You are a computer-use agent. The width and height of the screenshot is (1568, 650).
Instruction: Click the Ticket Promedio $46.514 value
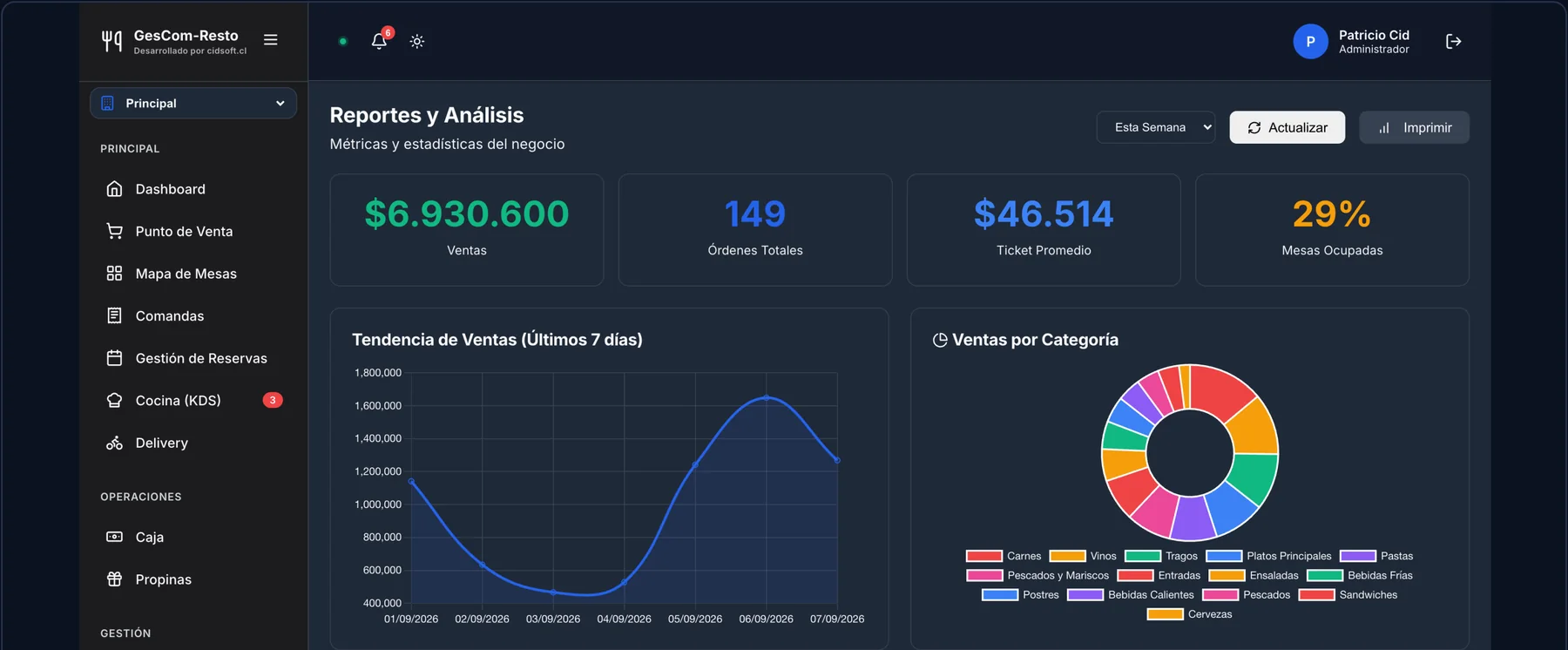(x=1044, y=213)
